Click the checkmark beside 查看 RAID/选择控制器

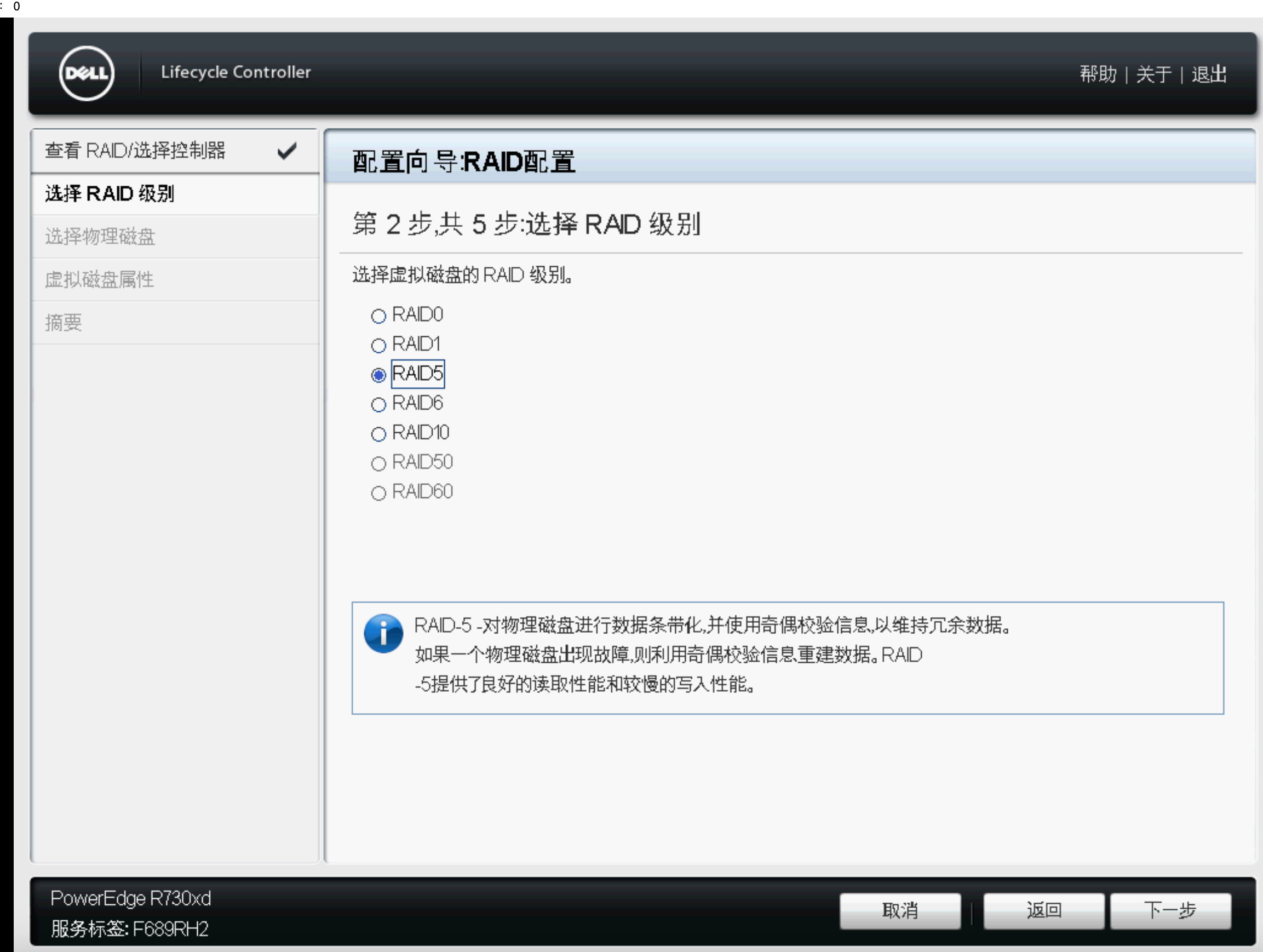[286, 151]
